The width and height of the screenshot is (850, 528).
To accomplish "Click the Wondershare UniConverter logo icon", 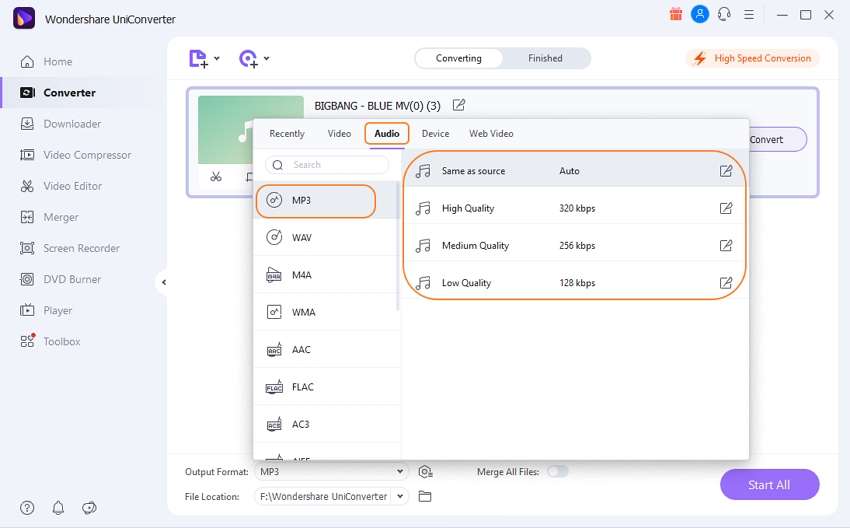I will 23,19.
